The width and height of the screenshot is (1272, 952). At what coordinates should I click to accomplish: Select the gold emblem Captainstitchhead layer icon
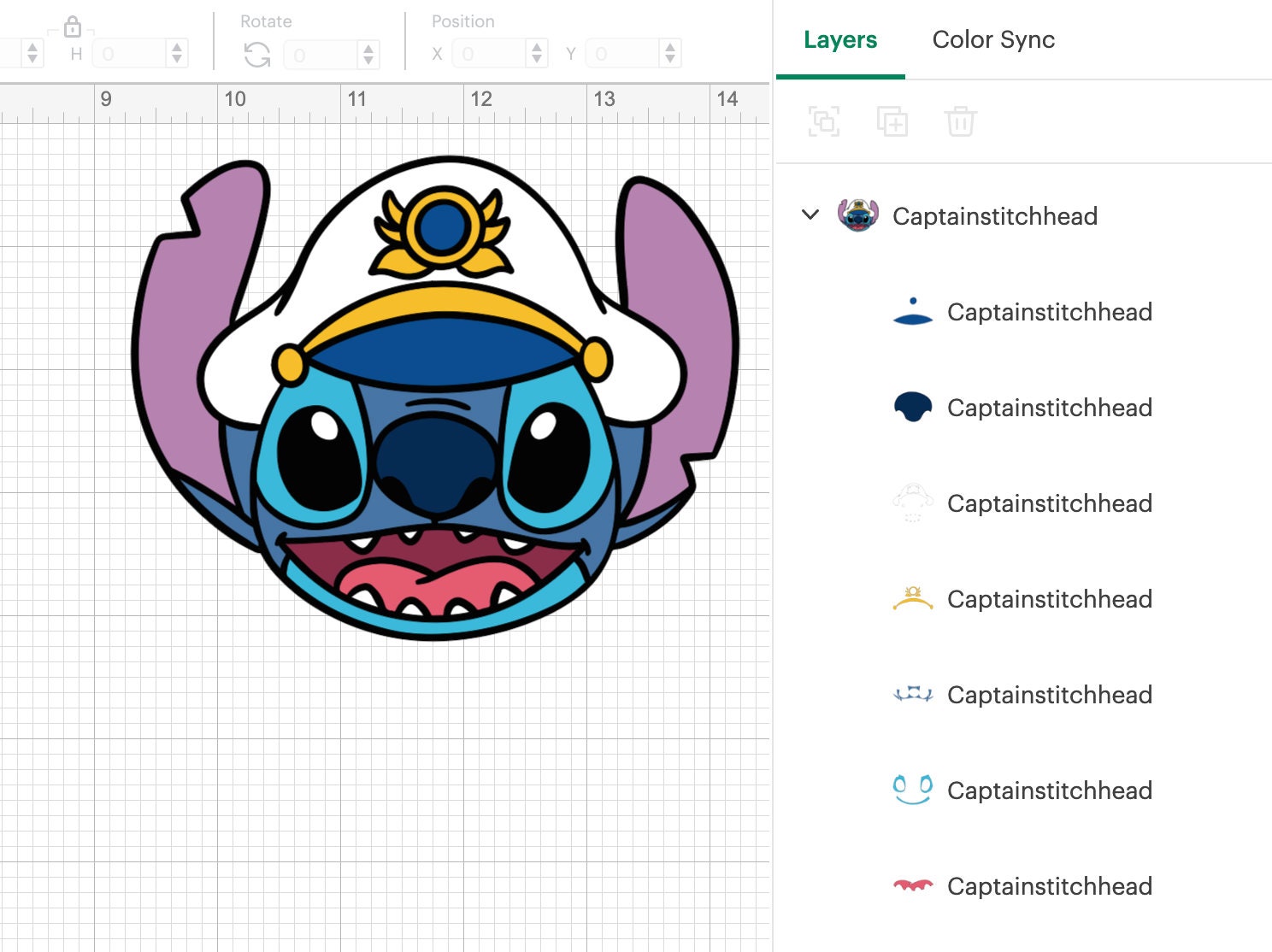click(913, 599)
